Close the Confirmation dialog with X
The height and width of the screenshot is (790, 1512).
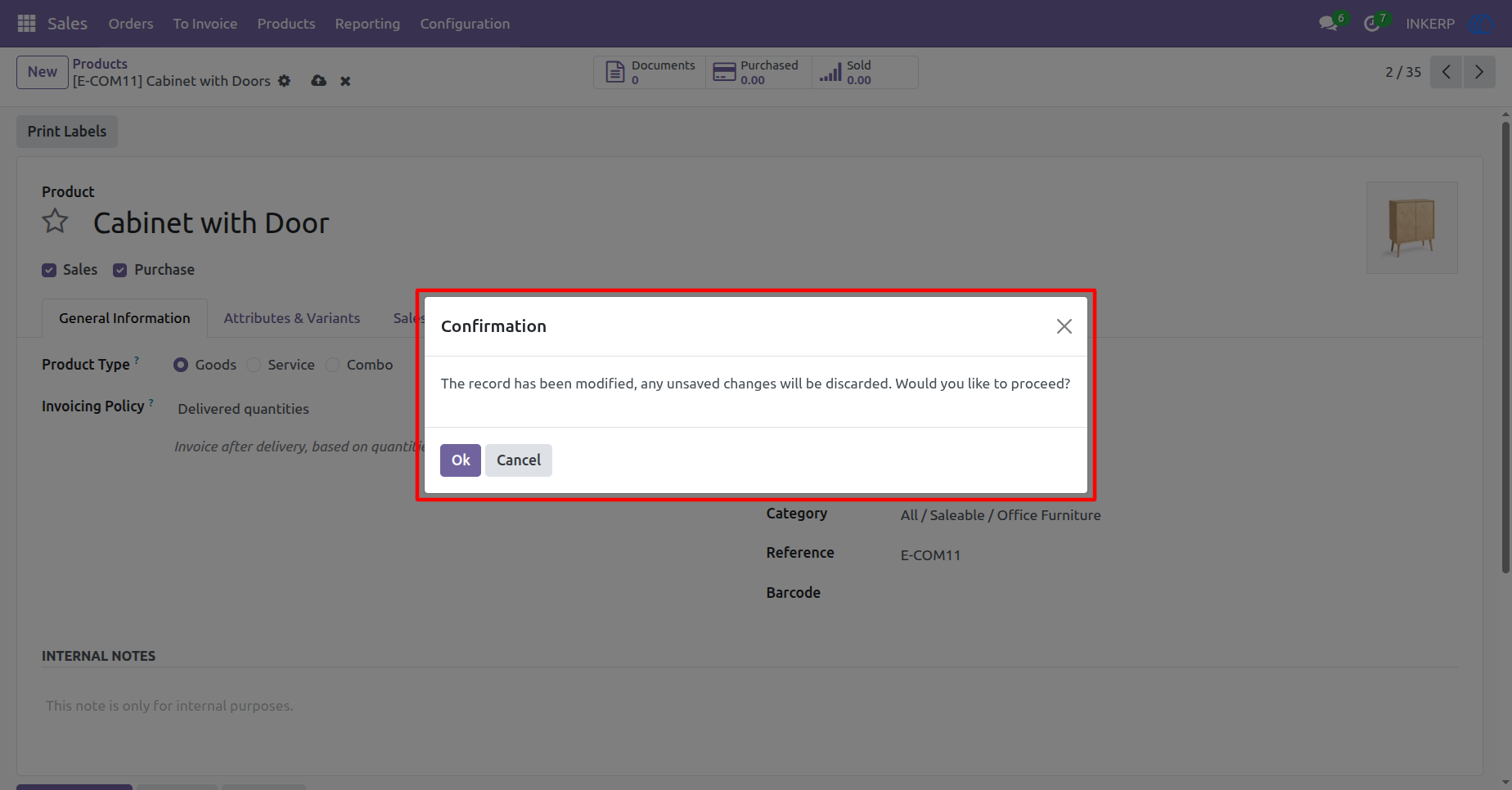pyautogui.click(x=1064, y=326)
